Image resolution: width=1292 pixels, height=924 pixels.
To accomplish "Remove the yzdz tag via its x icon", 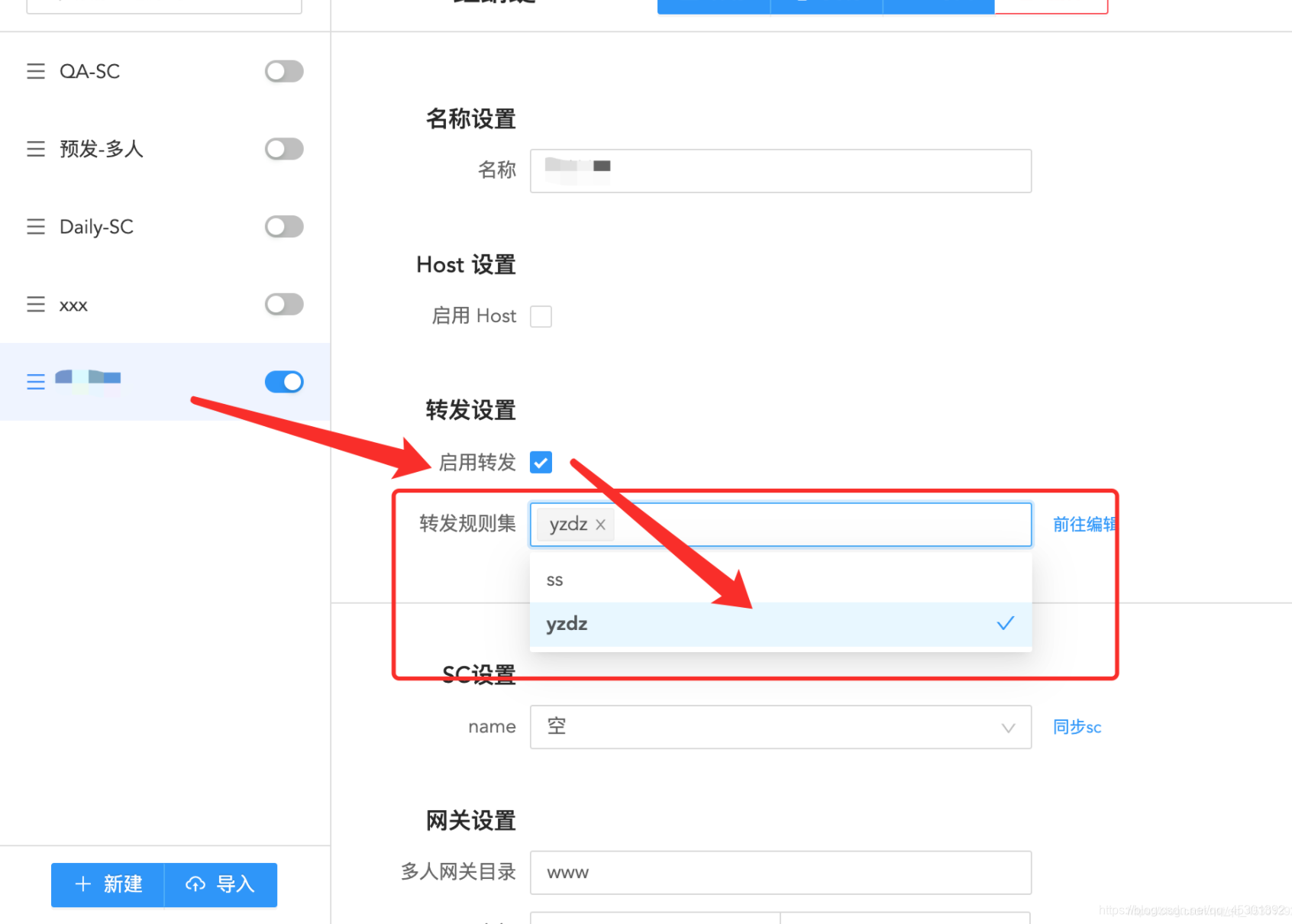I will click(600, 525).
